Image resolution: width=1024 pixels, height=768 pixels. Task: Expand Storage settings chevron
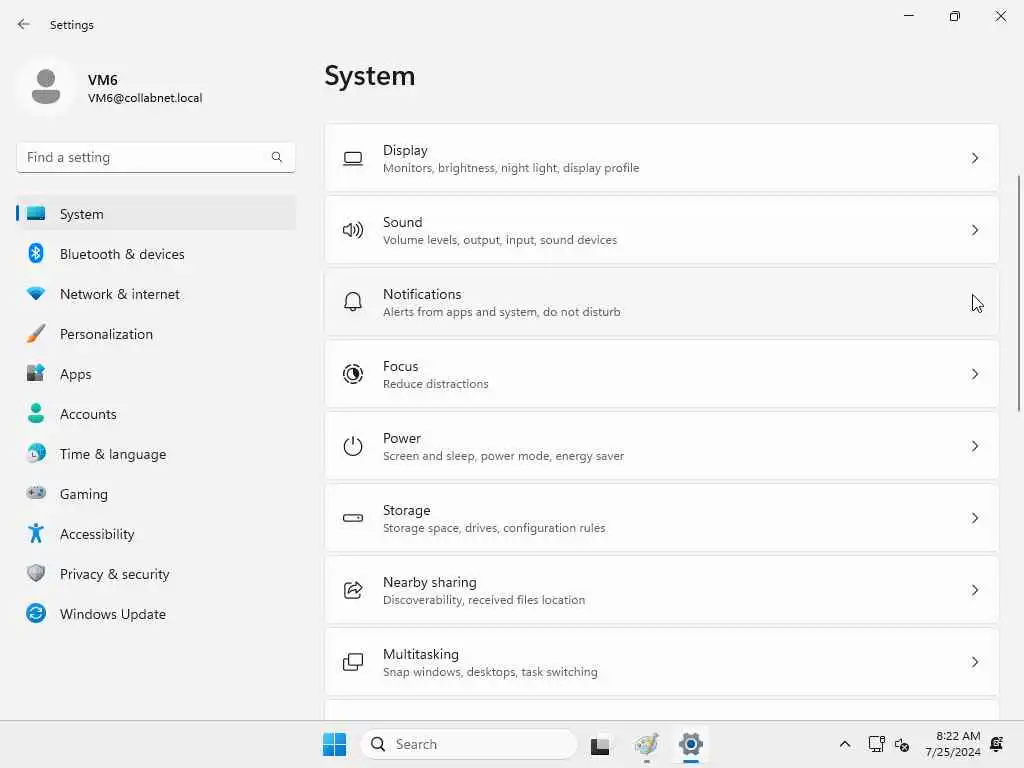[x=974, y=518]
